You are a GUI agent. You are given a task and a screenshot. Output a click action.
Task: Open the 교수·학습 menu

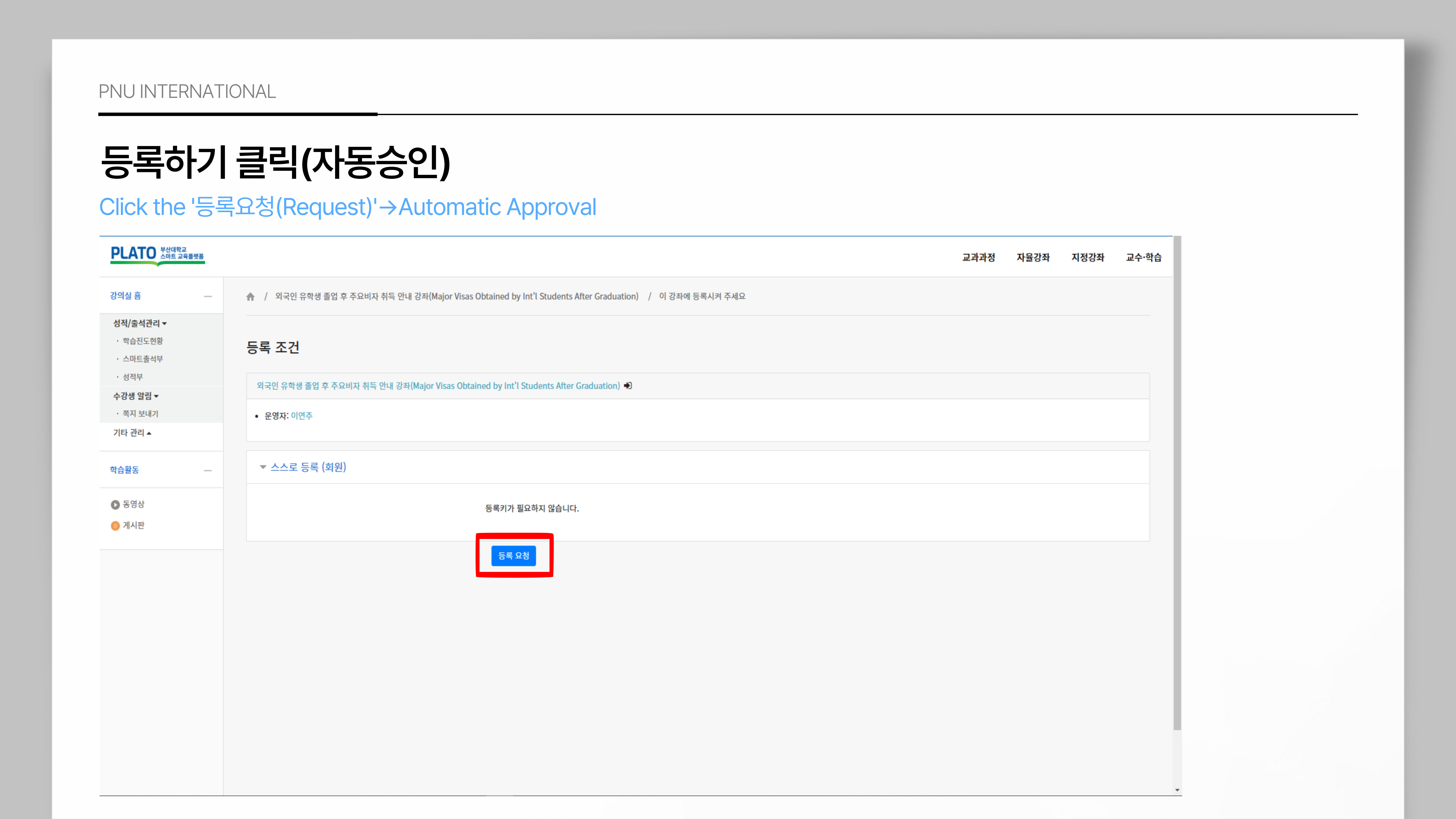point(1143,258)
